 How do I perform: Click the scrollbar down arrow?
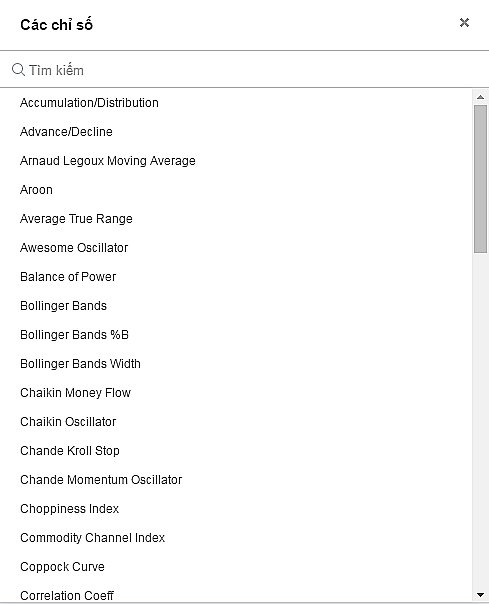coord(480,595)
